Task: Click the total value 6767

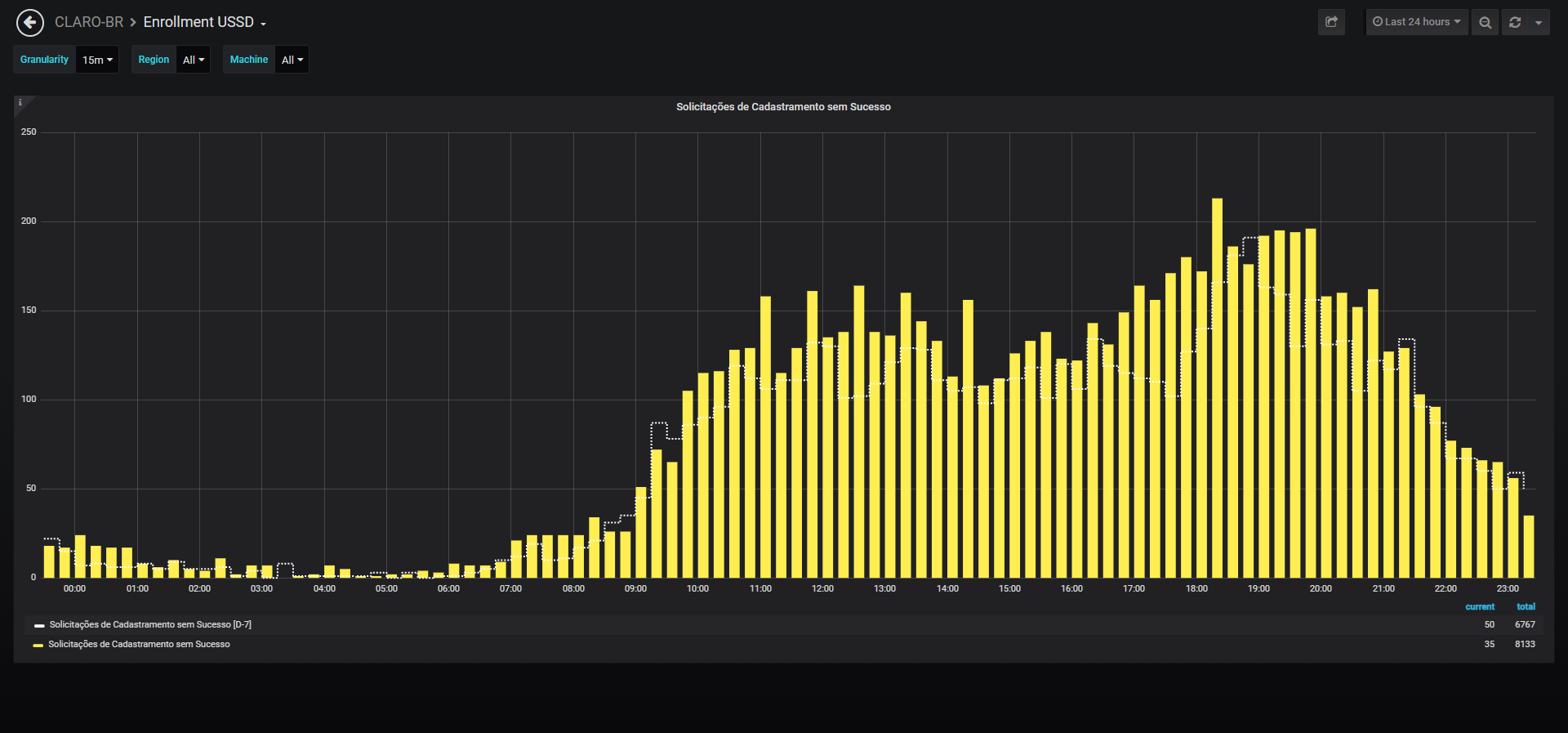Action: [1525, 624]
